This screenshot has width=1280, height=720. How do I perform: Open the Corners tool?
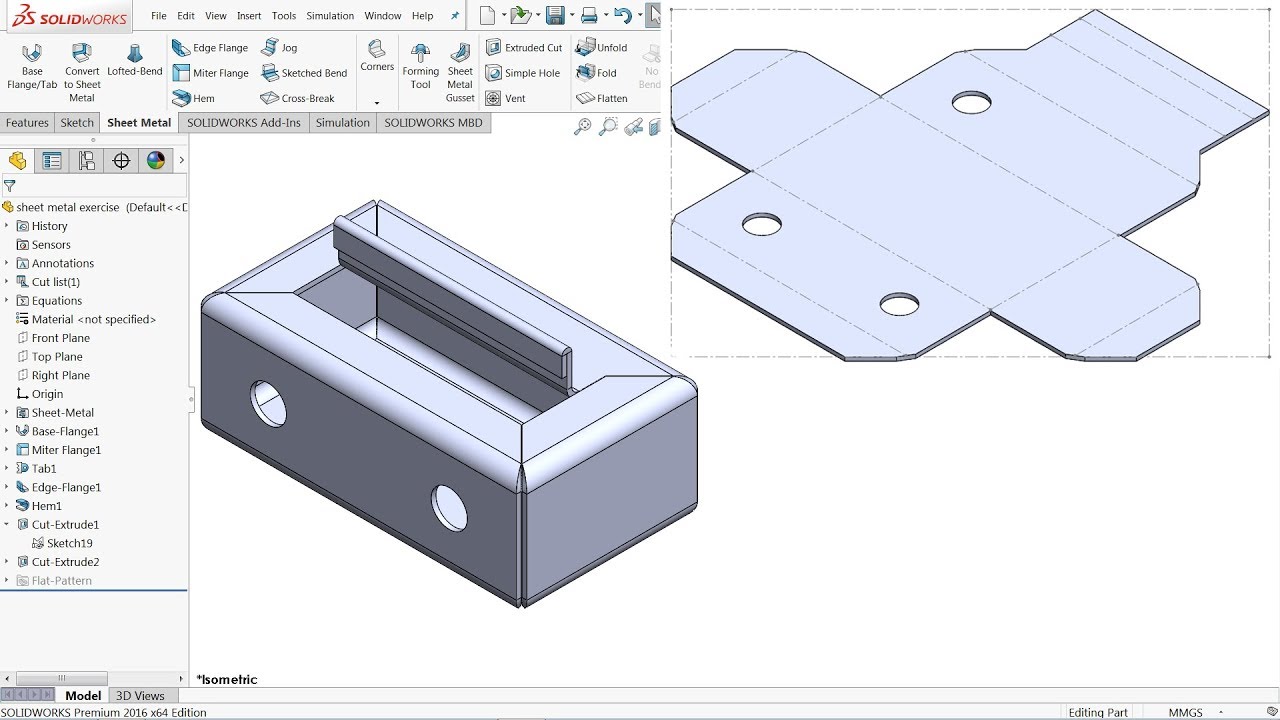point(377,56)
